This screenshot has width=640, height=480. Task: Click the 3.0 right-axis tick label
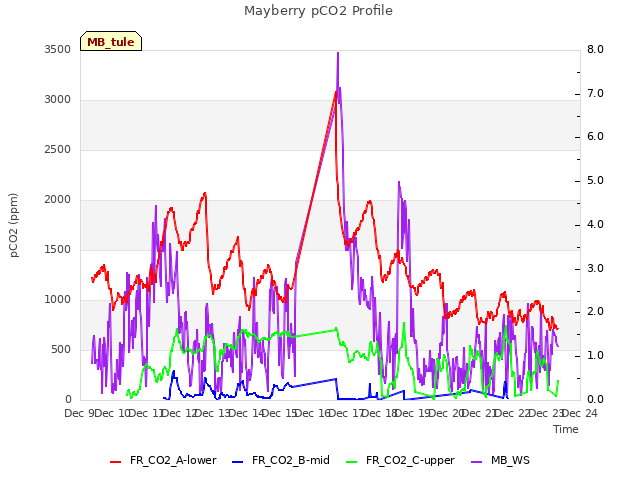pos(595,269)
